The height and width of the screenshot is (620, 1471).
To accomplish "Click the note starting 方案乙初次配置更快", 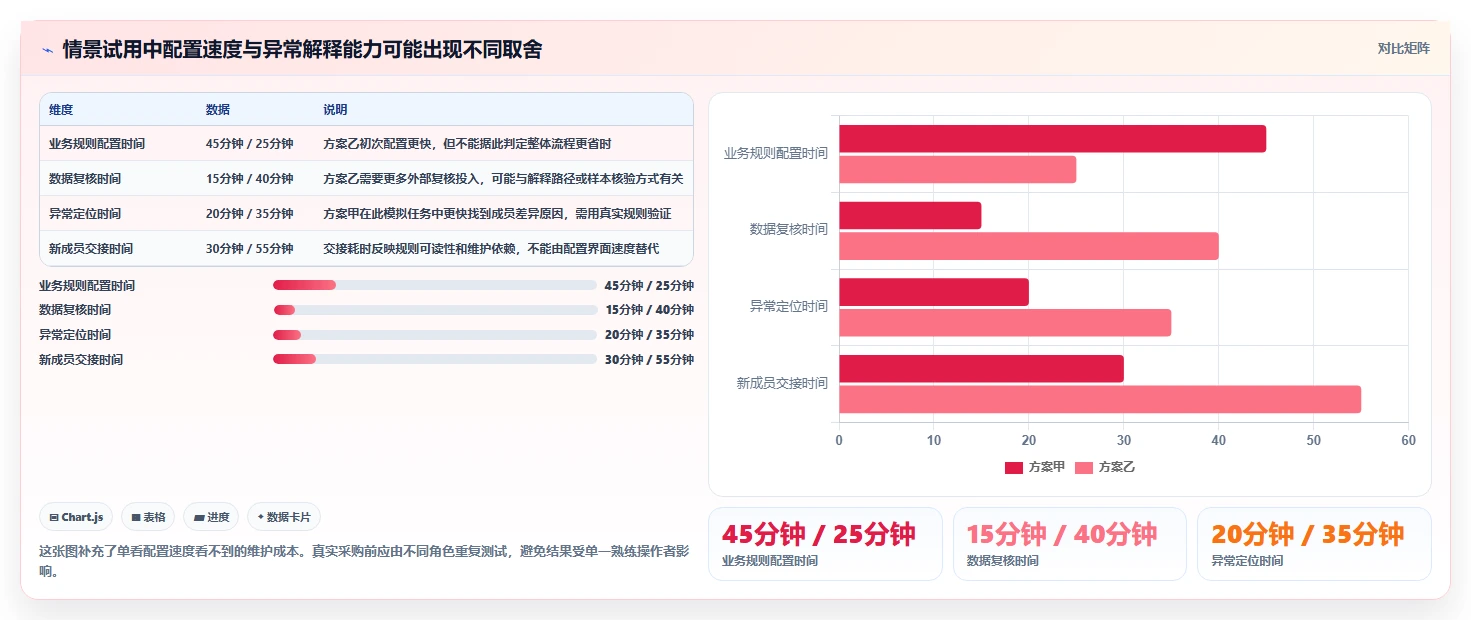I will (467, 144).
